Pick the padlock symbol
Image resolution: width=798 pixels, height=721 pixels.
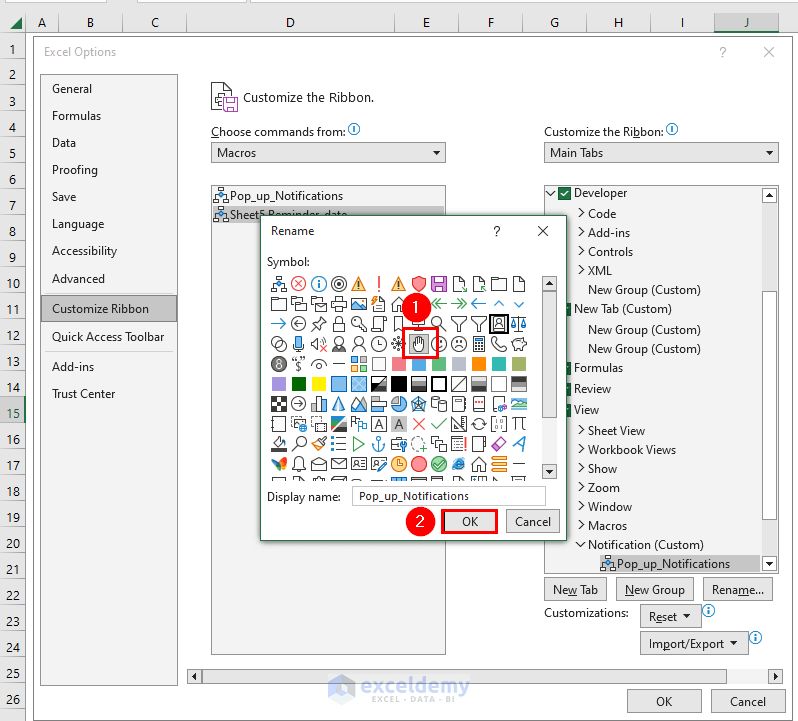point(338,324)
